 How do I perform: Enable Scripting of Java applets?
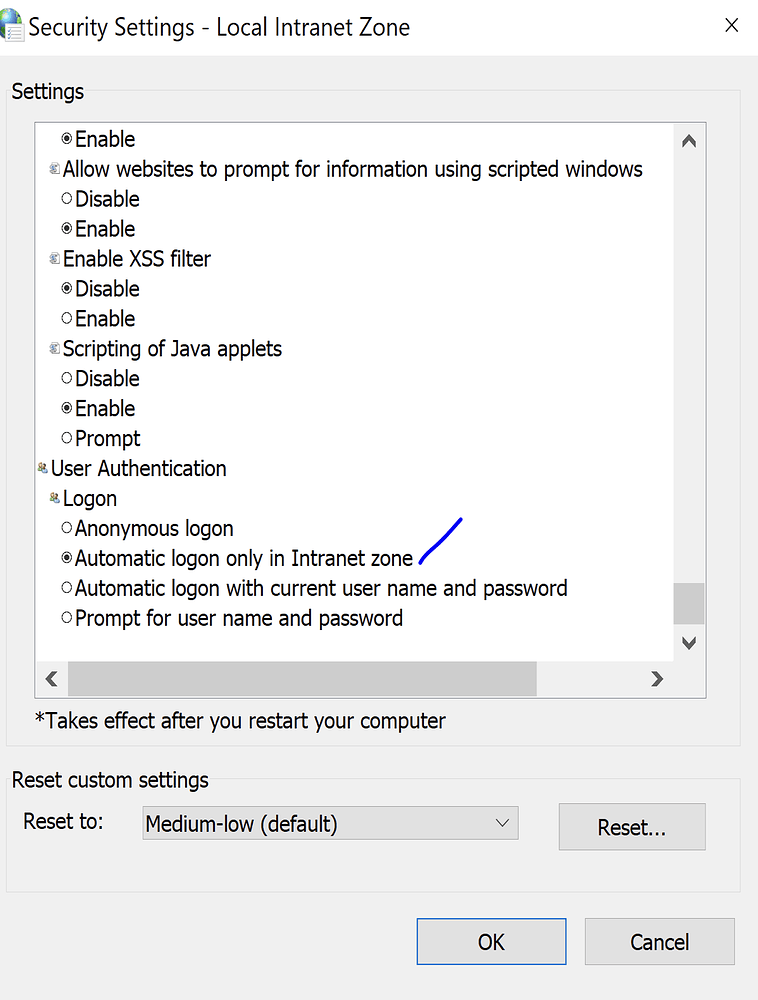point(66,408)
